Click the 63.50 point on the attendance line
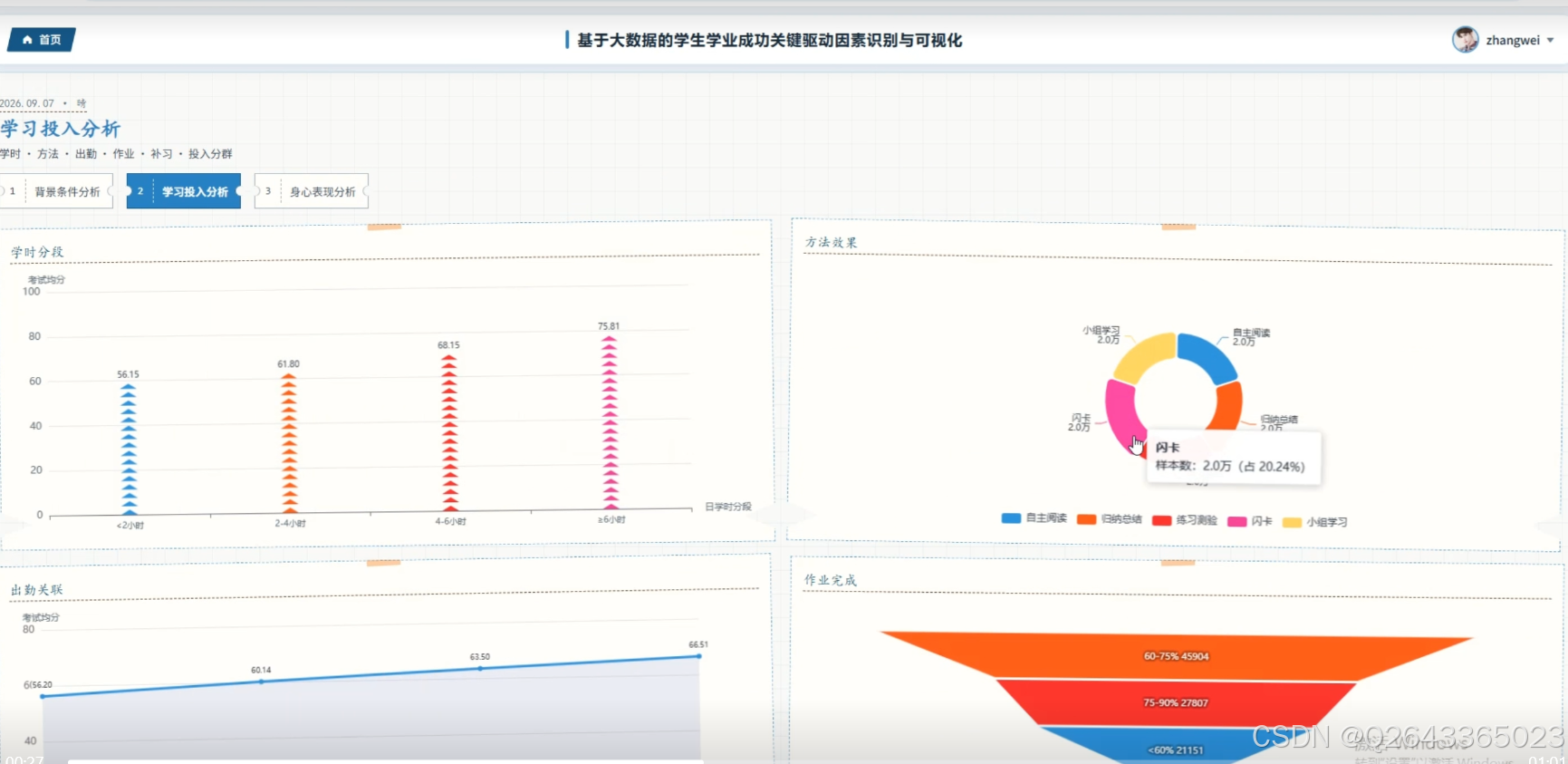 (x=480, y=668)
